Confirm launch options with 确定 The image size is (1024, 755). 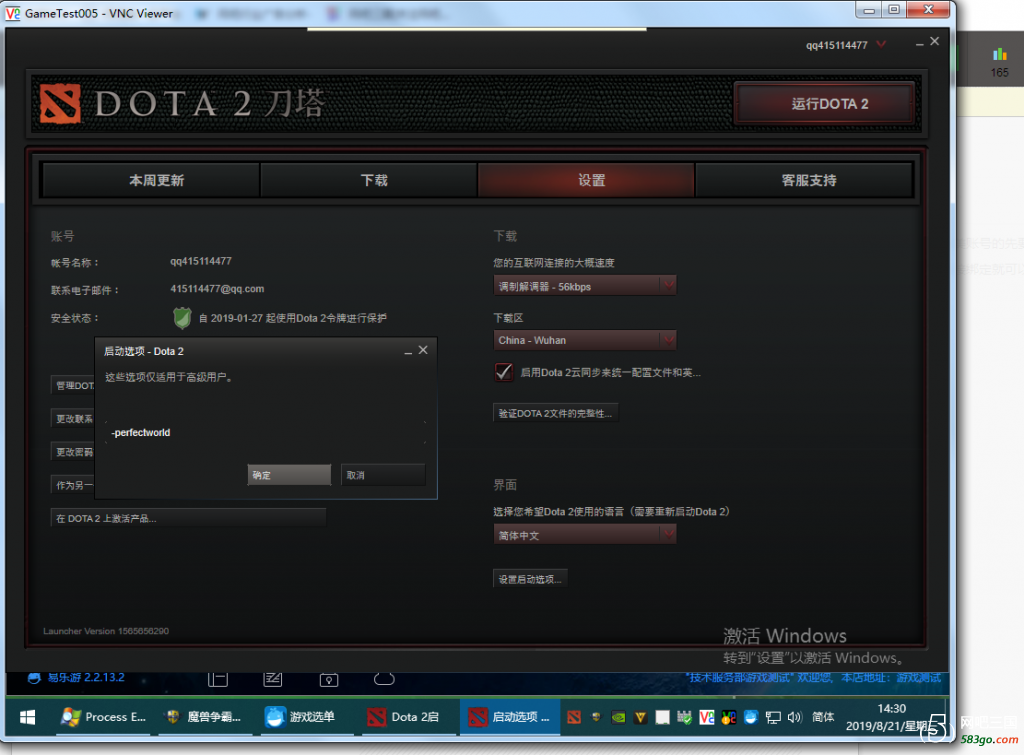click(289, 475)
